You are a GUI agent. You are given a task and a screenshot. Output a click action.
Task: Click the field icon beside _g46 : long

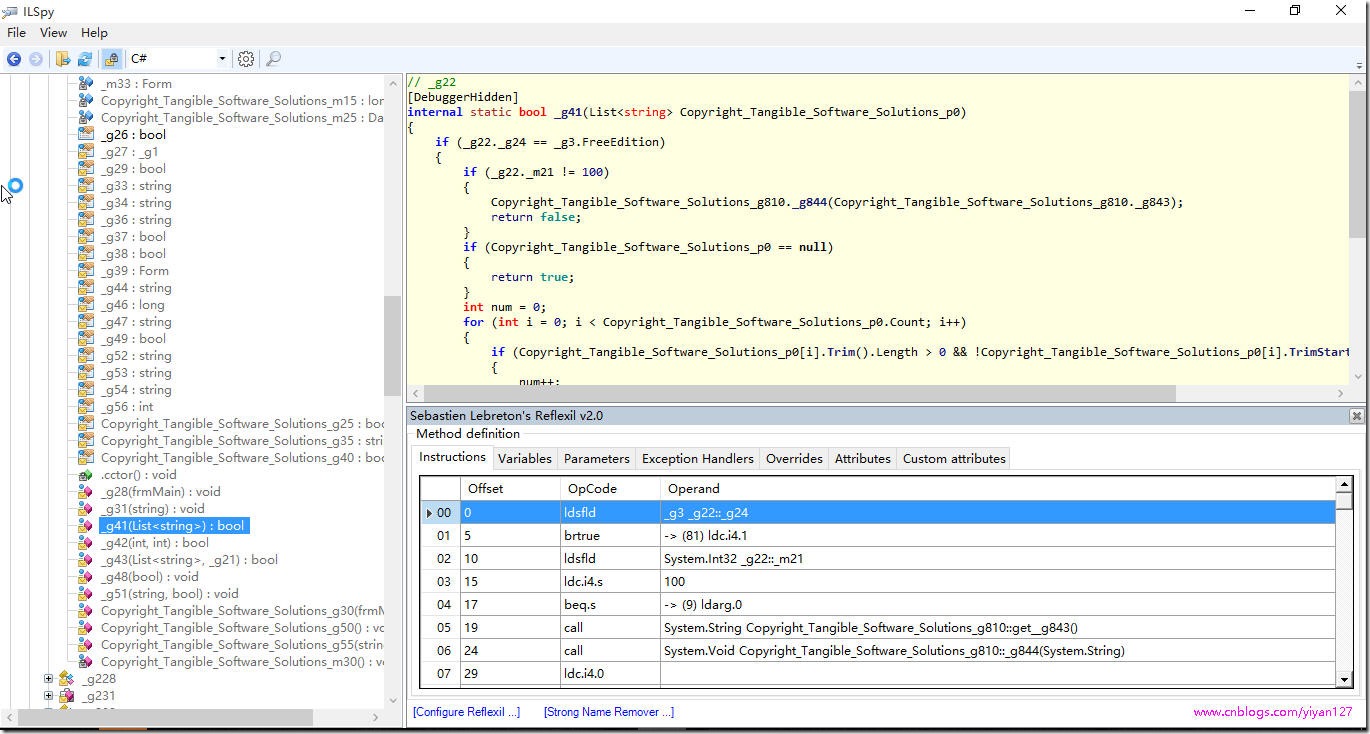pyautogui.click(x=86, y=305)
